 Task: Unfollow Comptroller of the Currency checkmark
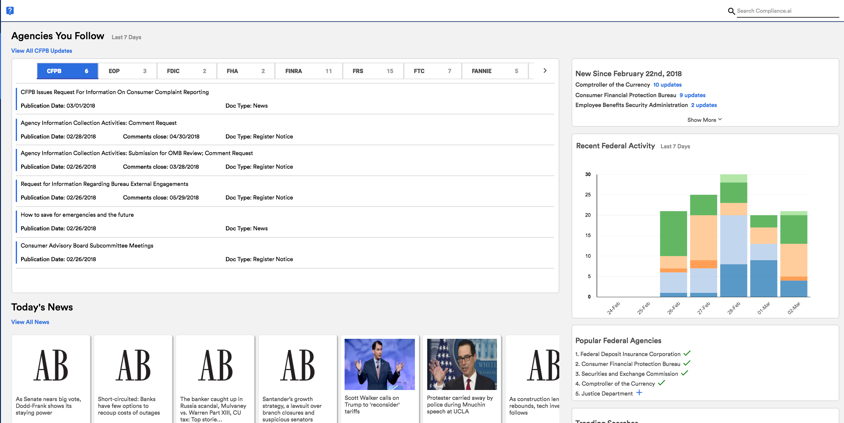[x=662, y=383]
